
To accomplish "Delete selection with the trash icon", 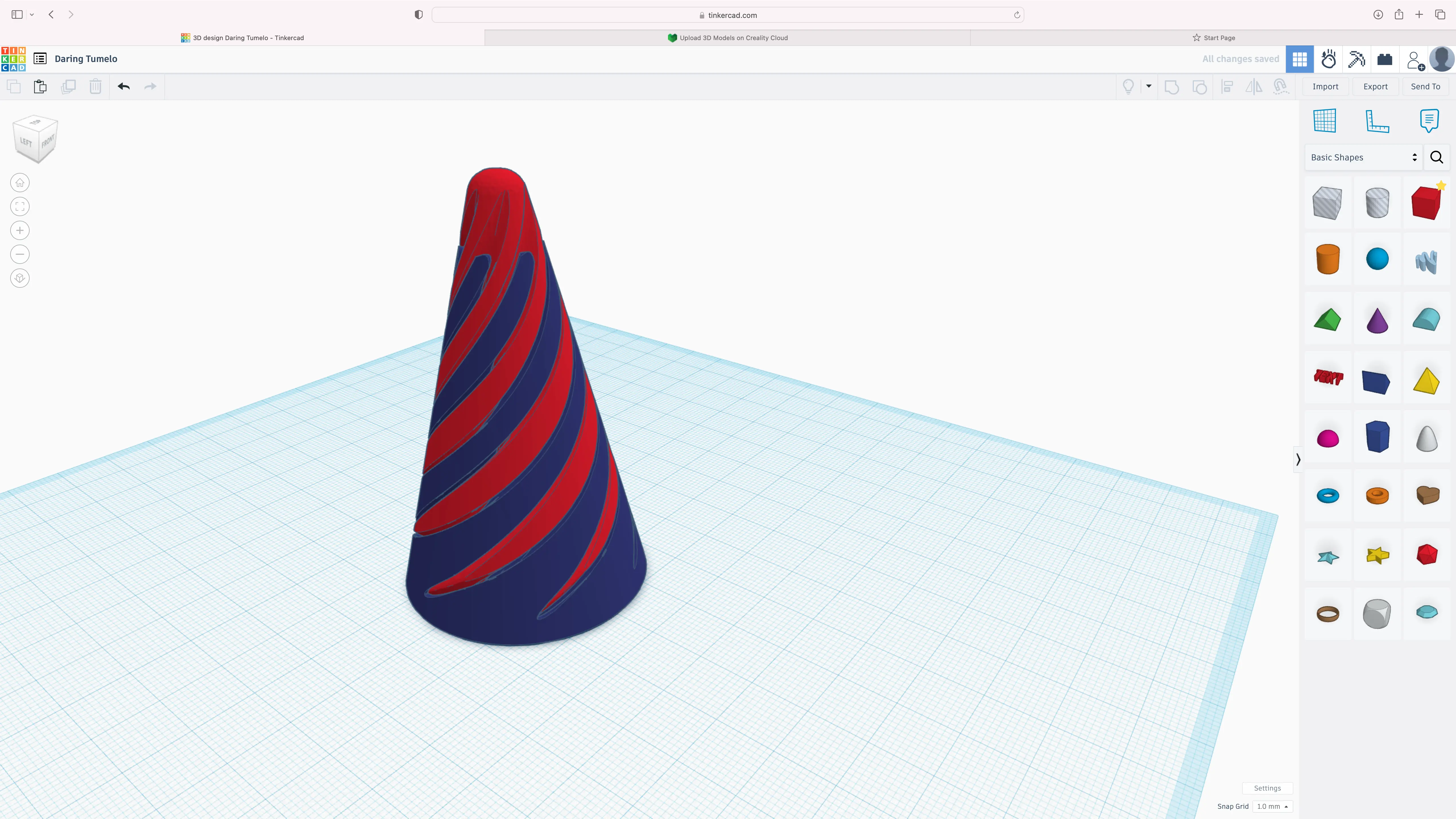I will [x=95, y=86].
